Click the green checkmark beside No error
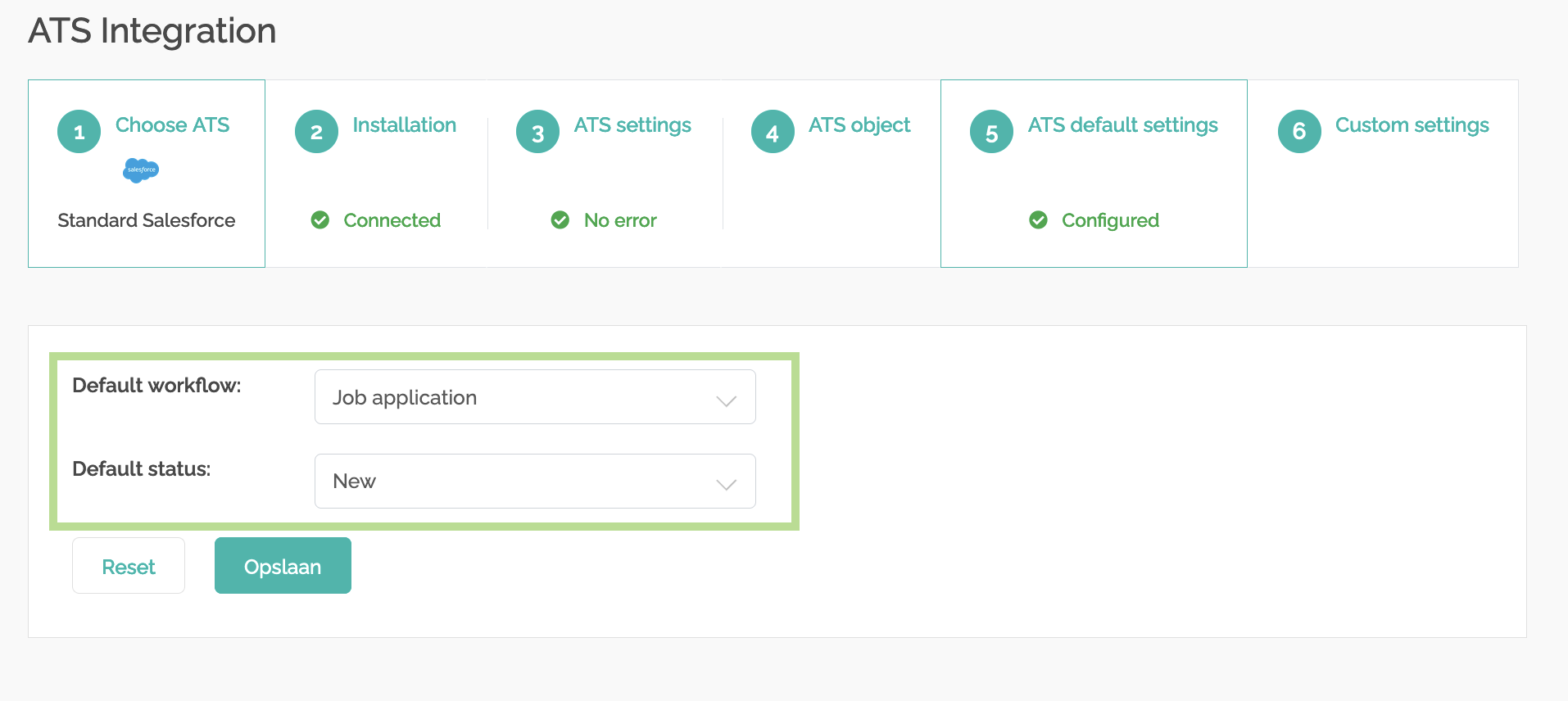This screenshot has width=1568, height=701. 560,220
